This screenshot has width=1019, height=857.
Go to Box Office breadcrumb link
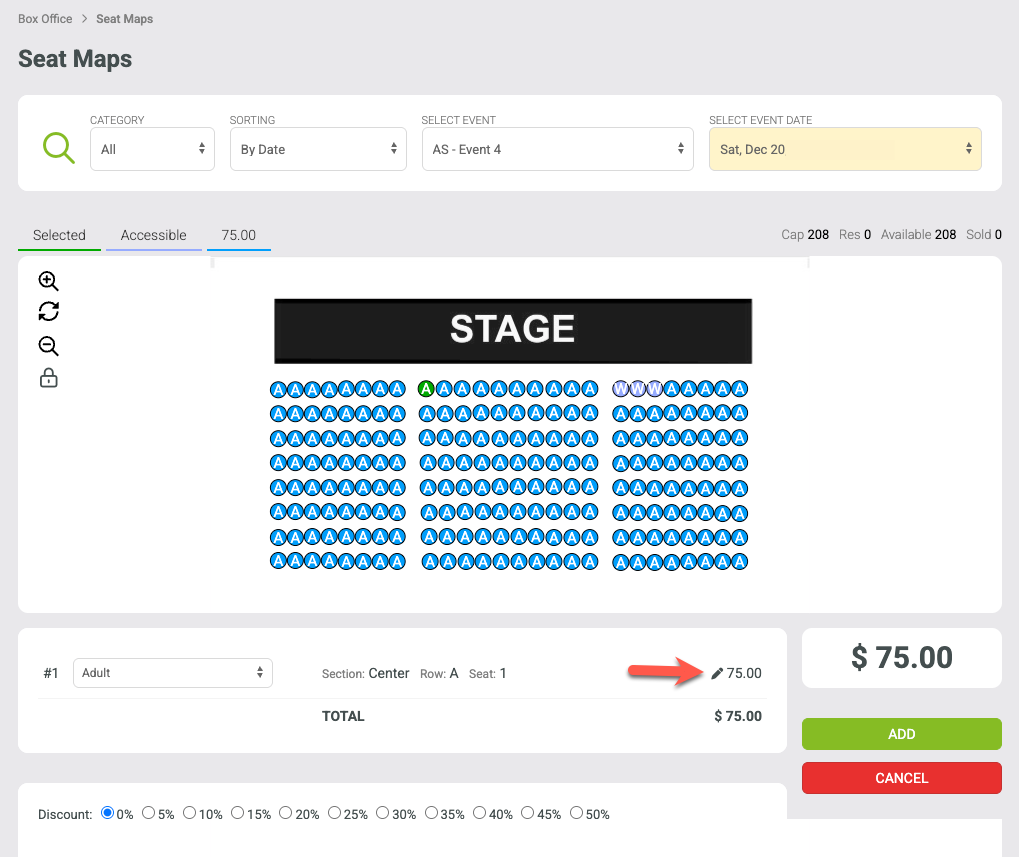click(x=45, y=19)
